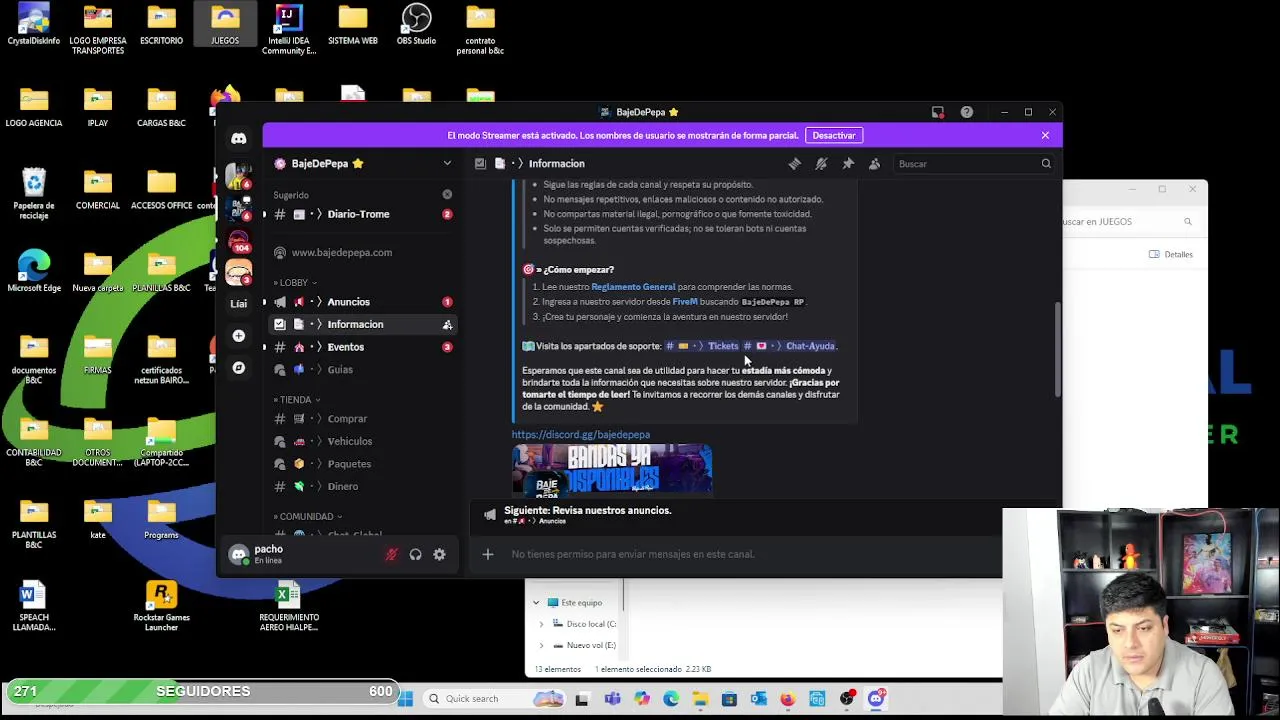Image resolution: width=1280 pixels, height=720 pixels.
Task: Click the plus attachment icon in the message bar
Action: pos(487,554)
